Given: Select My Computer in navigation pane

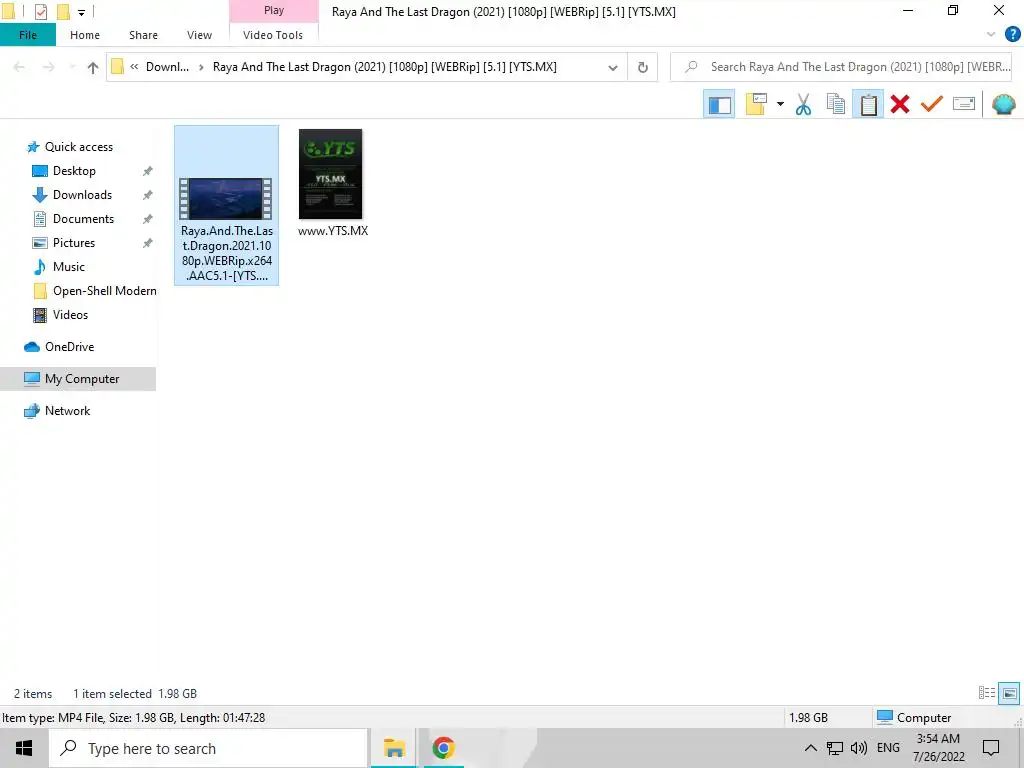Looking at the screenshot, I should [78, 379].
